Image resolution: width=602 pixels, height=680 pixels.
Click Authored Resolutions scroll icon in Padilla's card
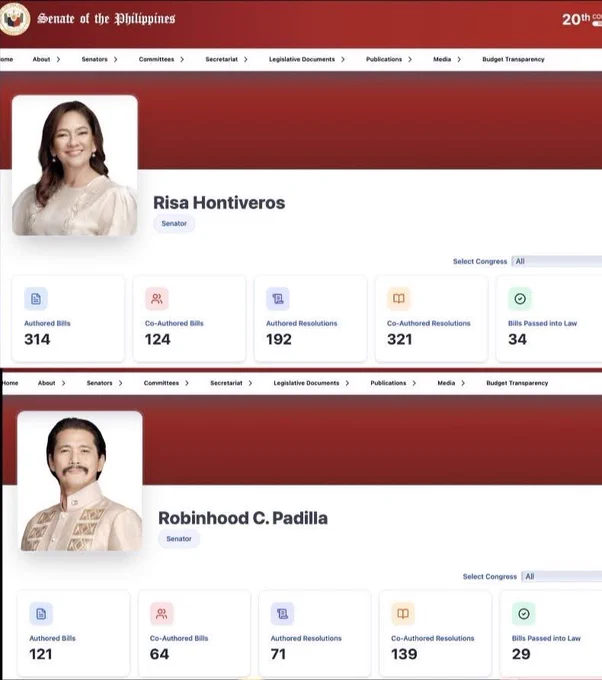click(x=282, y=614)
